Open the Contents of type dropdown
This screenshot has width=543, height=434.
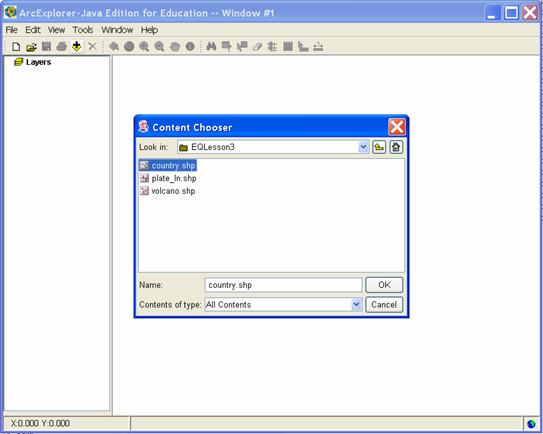356,304
